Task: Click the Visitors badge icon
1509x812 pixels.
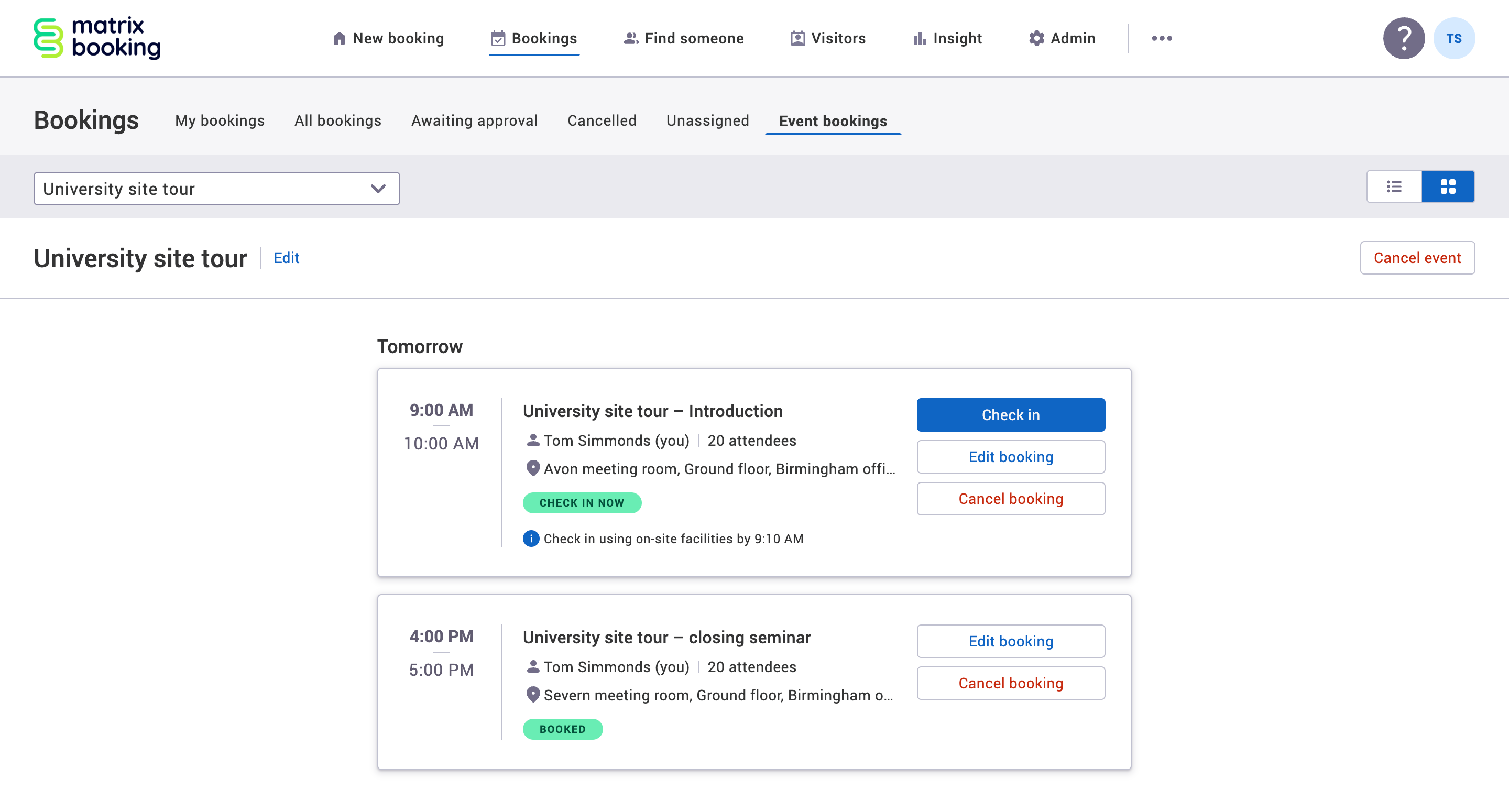Action: pos(797,38)
